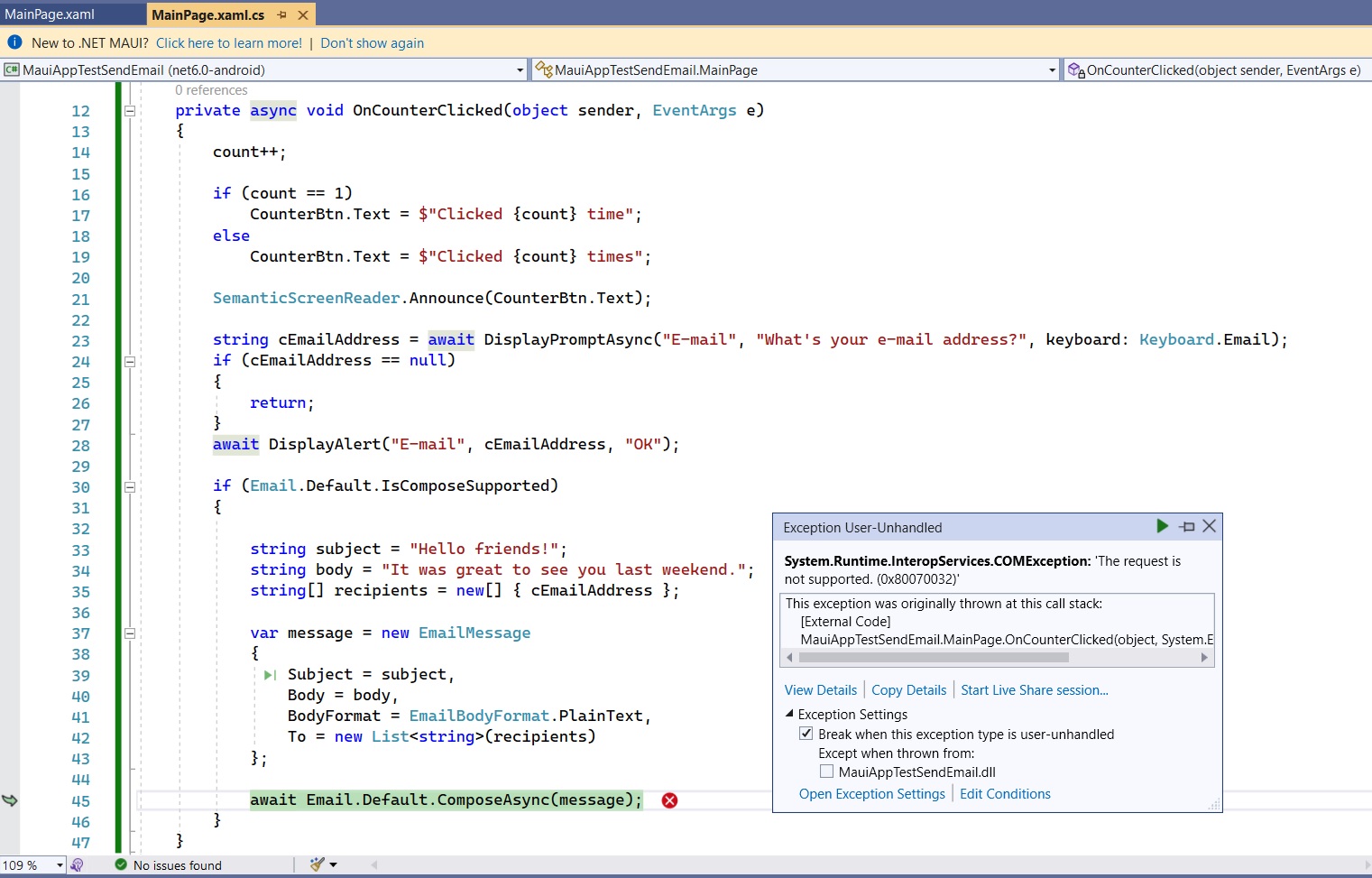
Task: Open the net6.0-android project dropdown
Action: 520,69
